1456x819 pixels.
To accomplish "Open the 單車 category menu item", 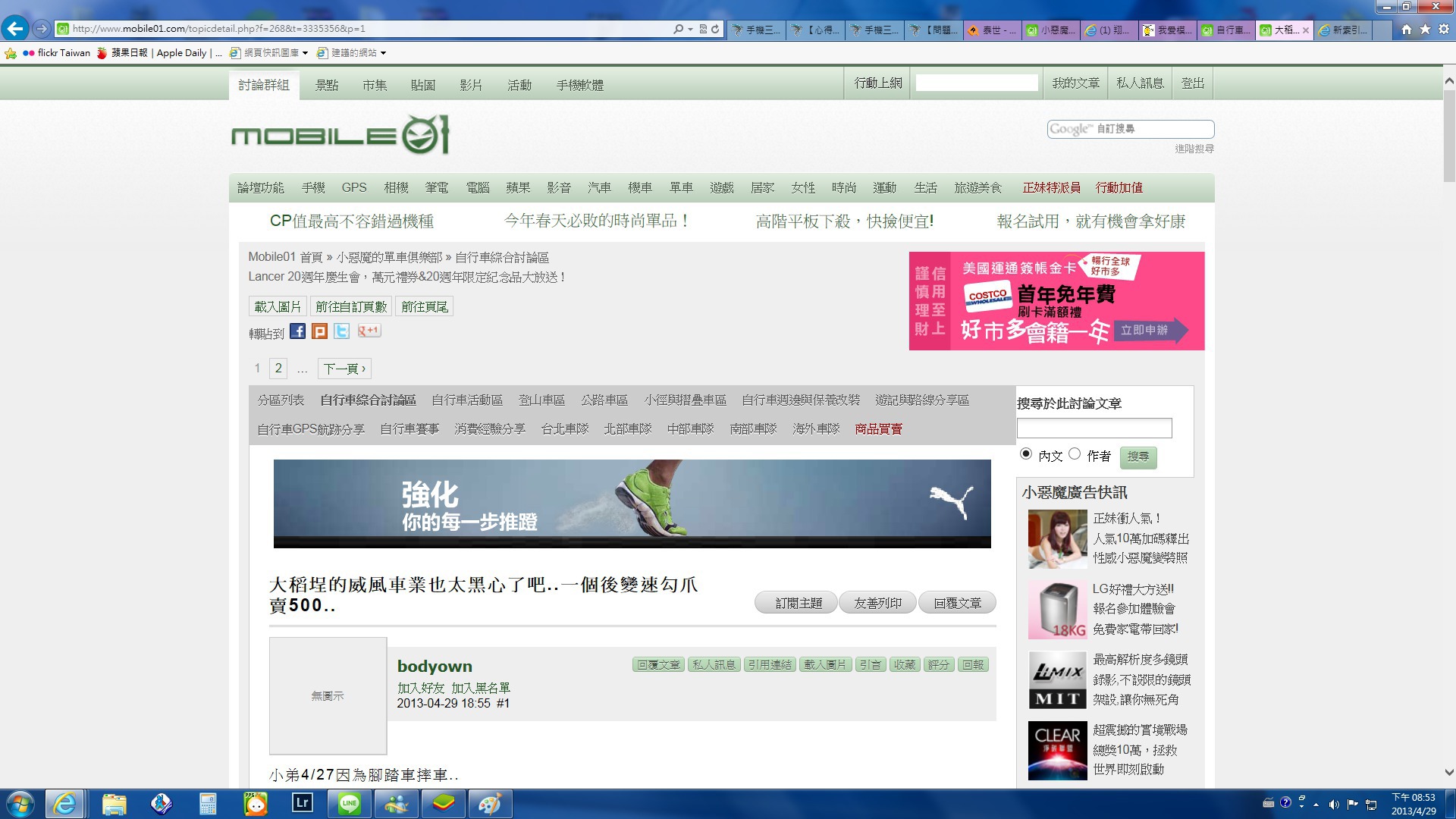I will tap(681, 187).
